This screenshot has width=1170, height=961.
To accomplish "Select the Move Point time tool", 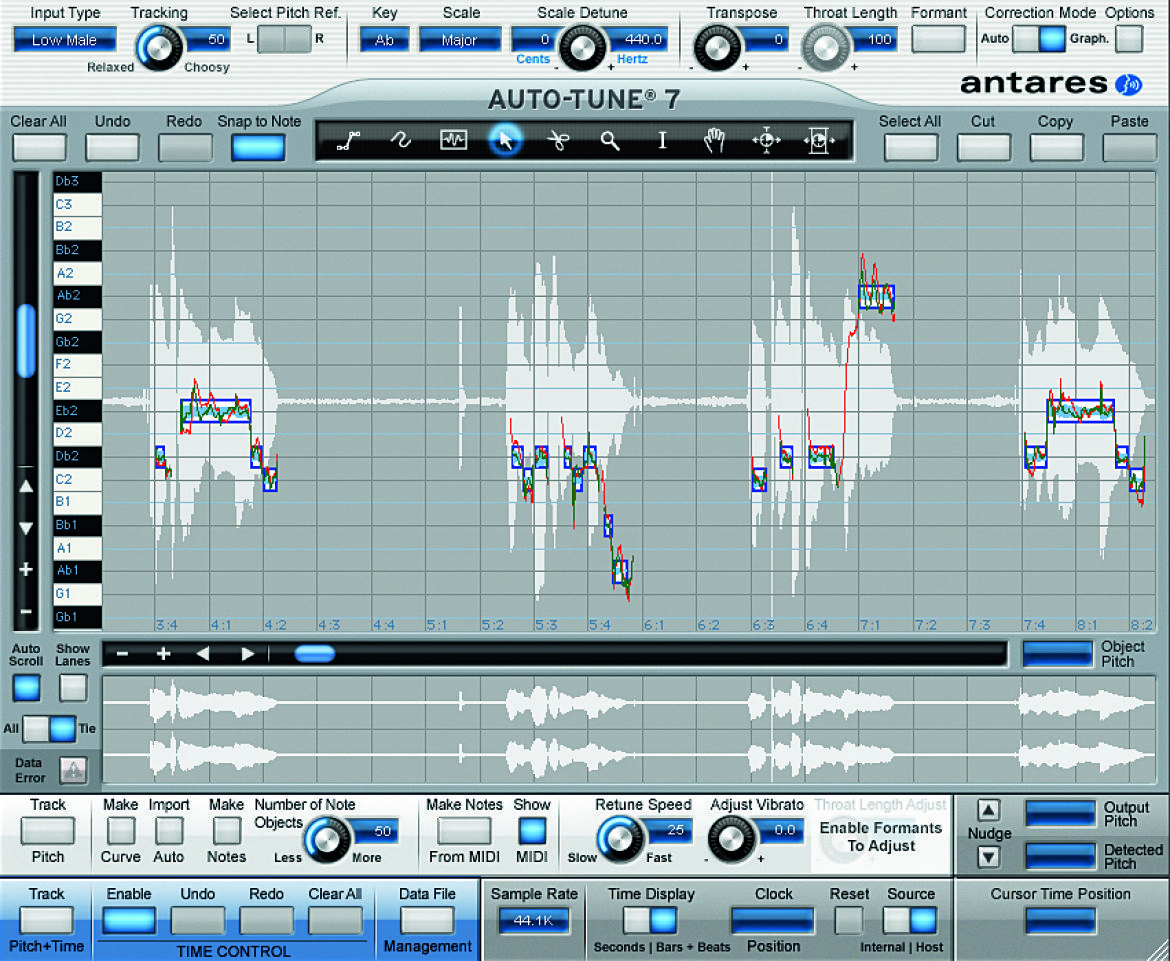I will (766, 140).
